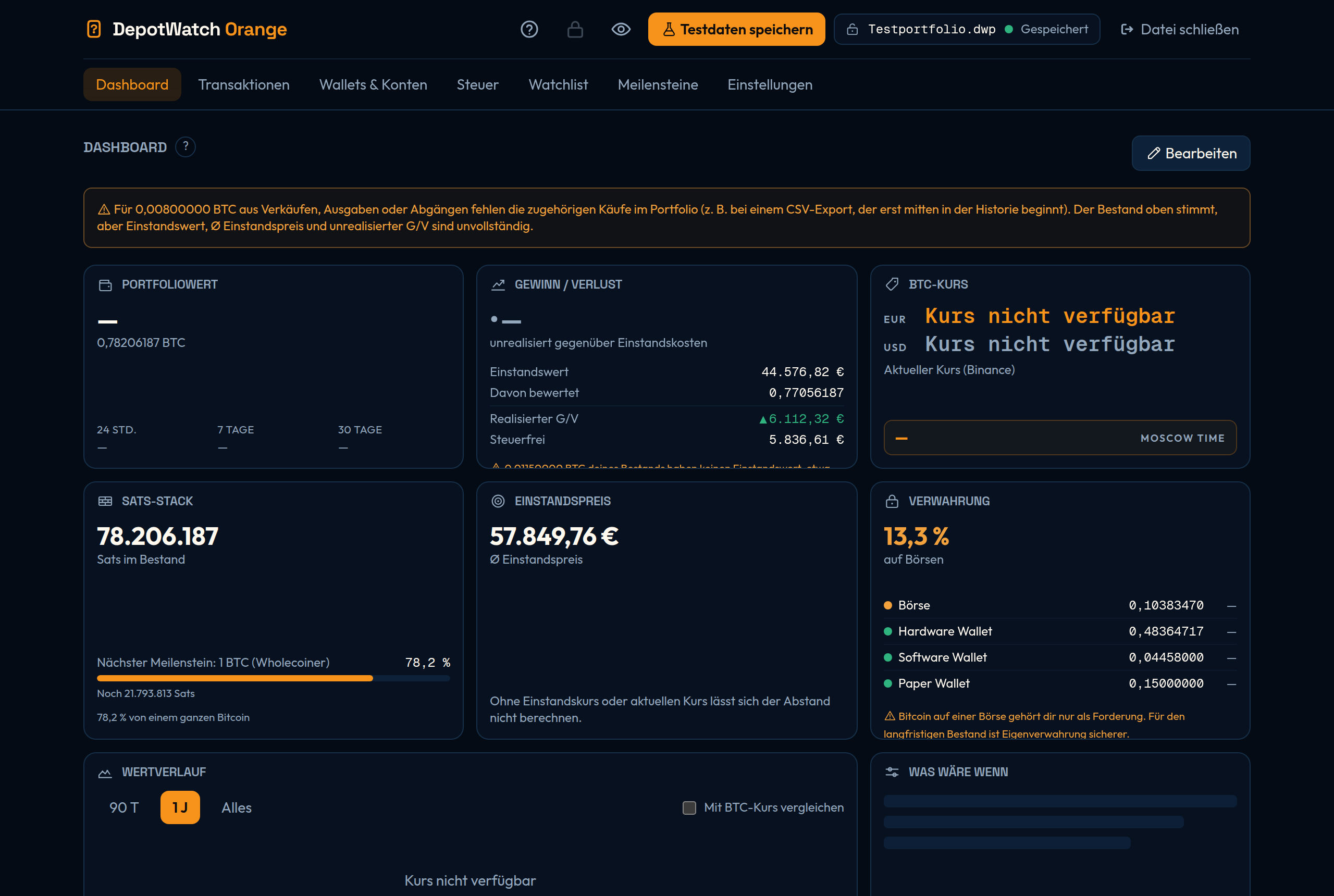Click the Einstandswert value 44.576,82 €
The image size is (1334, 896).
802,372
